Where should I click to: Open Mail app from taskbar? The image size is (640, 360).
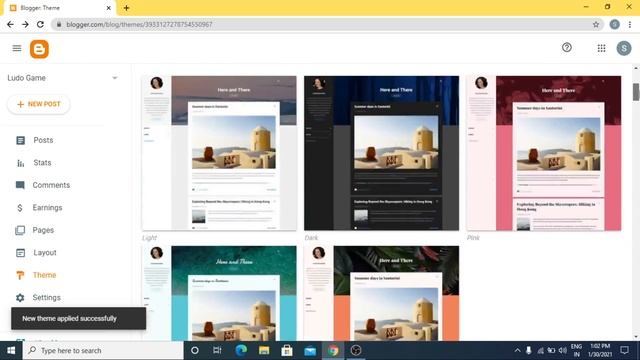click(x=310, y=351)
